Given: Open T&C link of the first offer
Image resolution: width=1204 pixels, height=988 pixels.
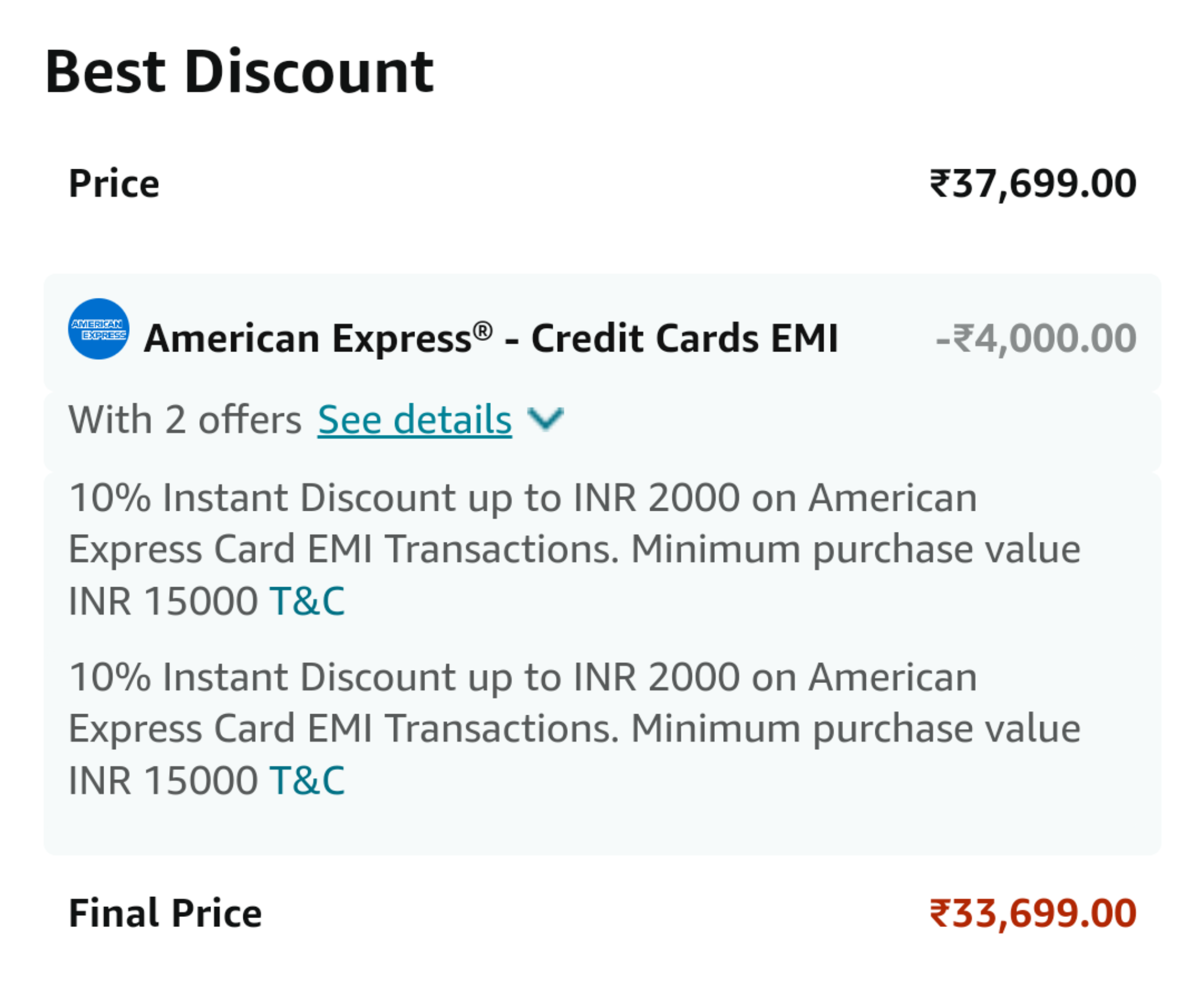Looking at the screenshot, I should [x=307, y=601].
